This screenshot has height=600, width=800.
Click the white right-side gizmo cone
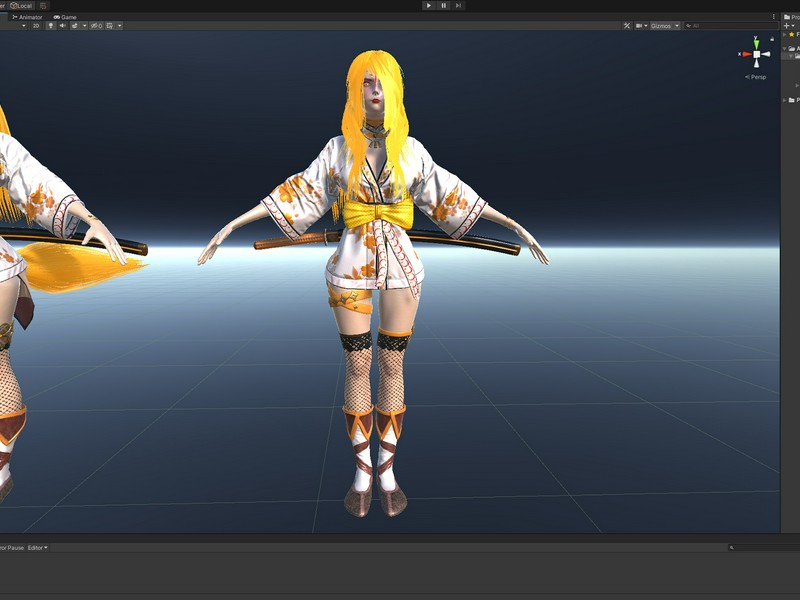click(766, 54)
